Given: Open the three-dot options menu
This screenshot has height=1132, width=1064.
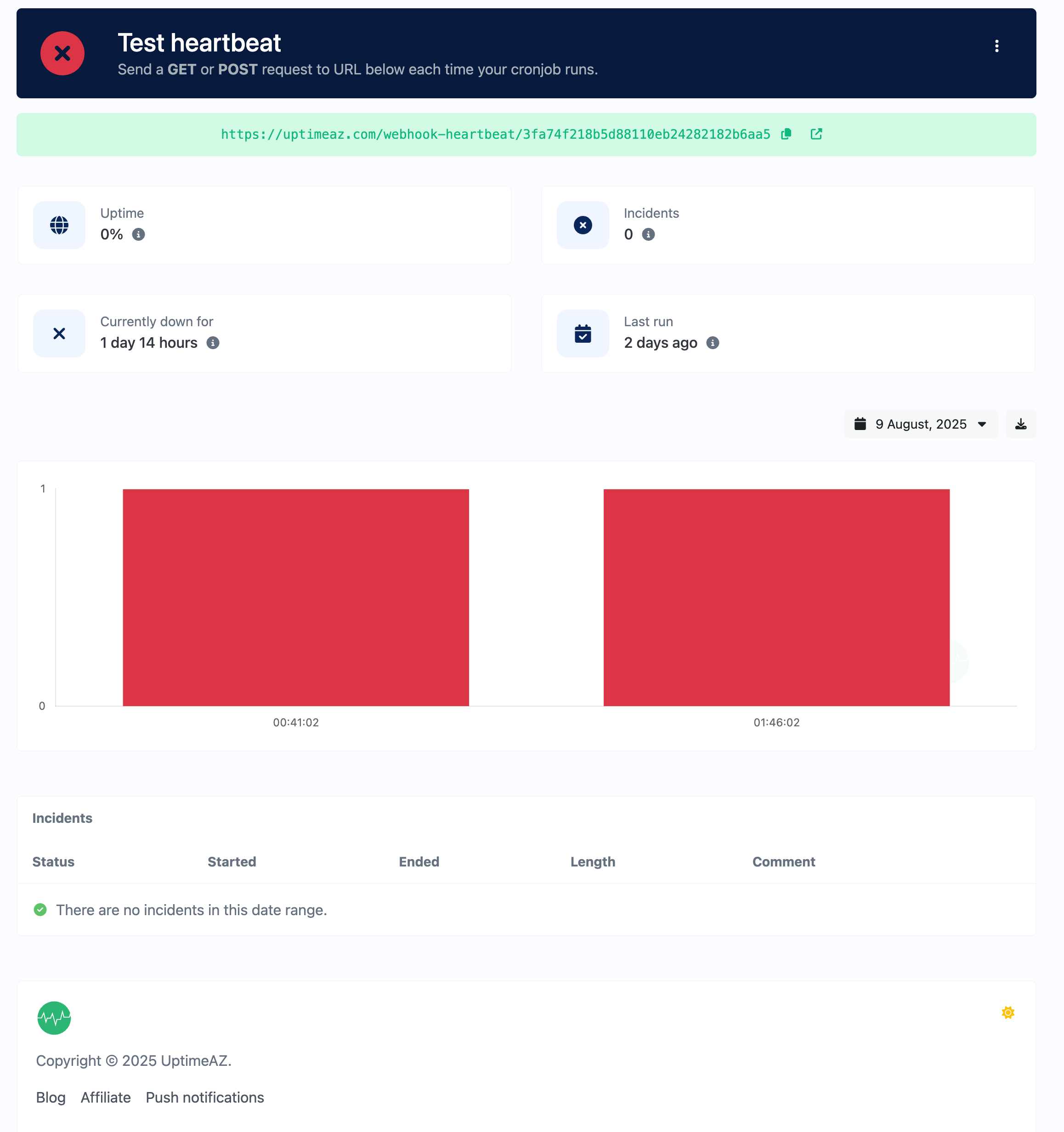Looking at the screenshot, I should click(x=996, y=46).
